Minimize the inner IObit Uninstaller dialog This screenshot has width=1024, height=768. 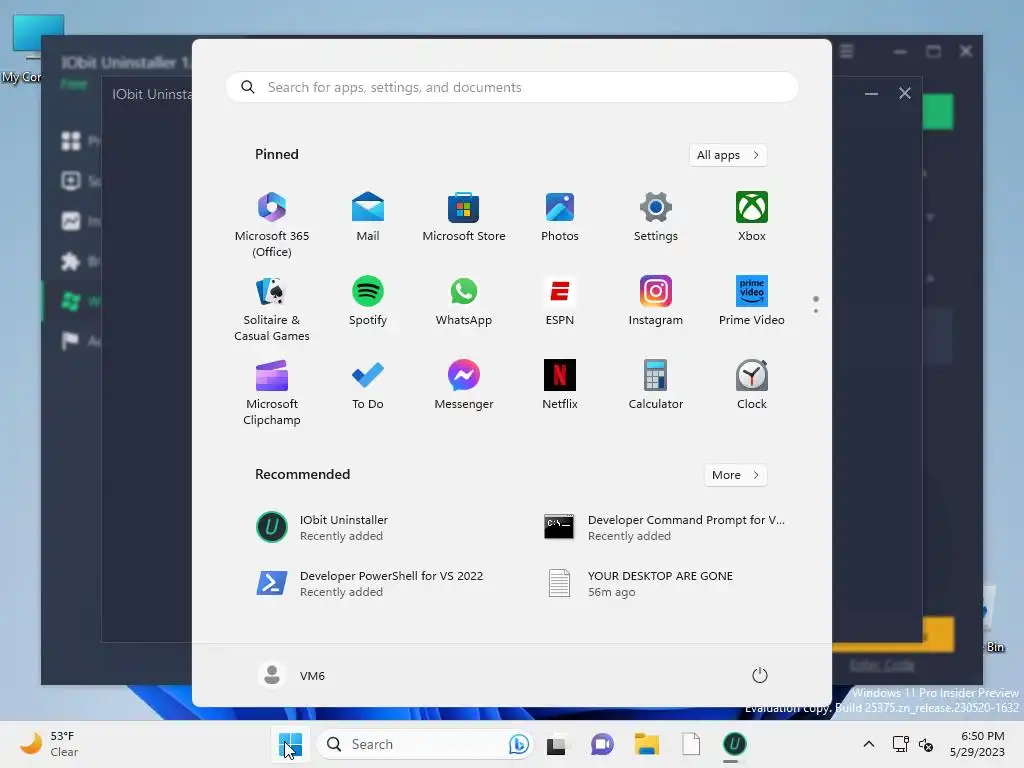871,94
